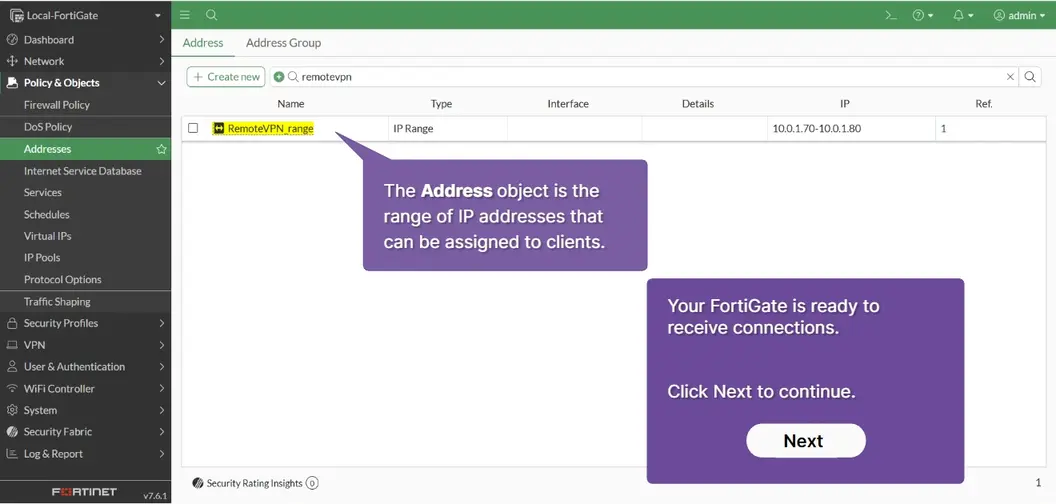Click the RemoteVPN_range address name
This screenshot has height=504, width=1056.
click(x=271, y=128)
